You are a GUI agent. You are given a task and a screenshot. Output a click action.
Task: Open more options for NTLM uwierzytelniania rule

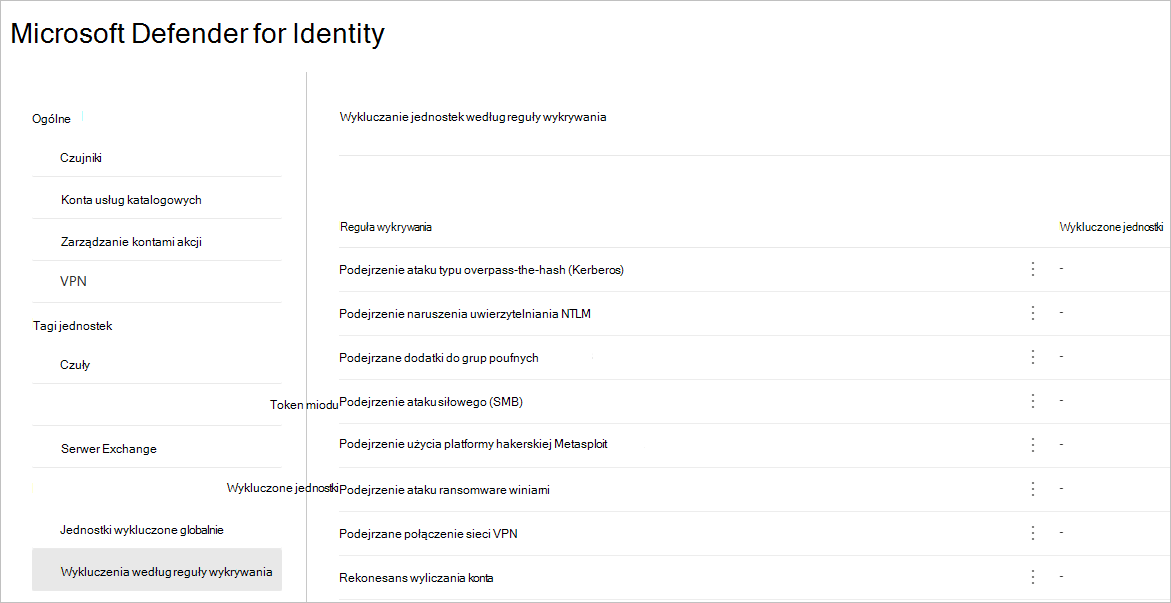[x=1033, y=313]
